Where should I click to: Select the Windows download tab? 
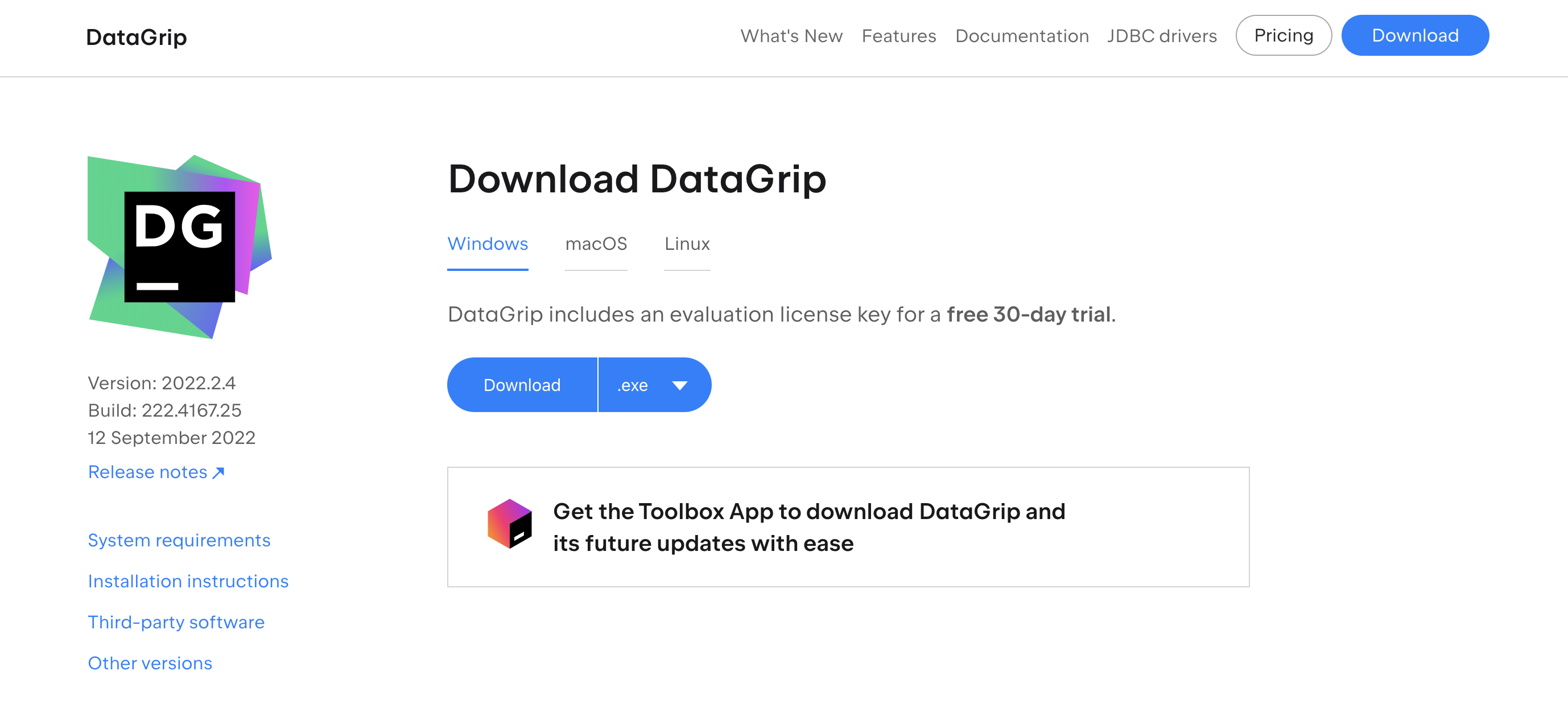tap(488, 242)
